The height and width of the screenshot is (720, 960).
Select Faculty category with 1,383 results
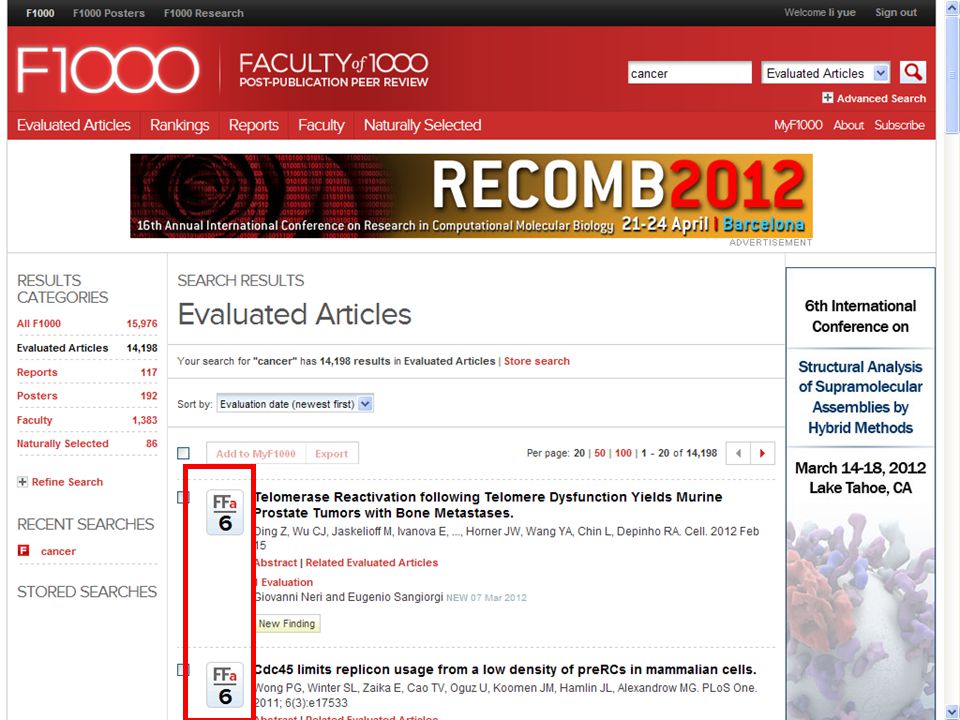coord(34,420)
